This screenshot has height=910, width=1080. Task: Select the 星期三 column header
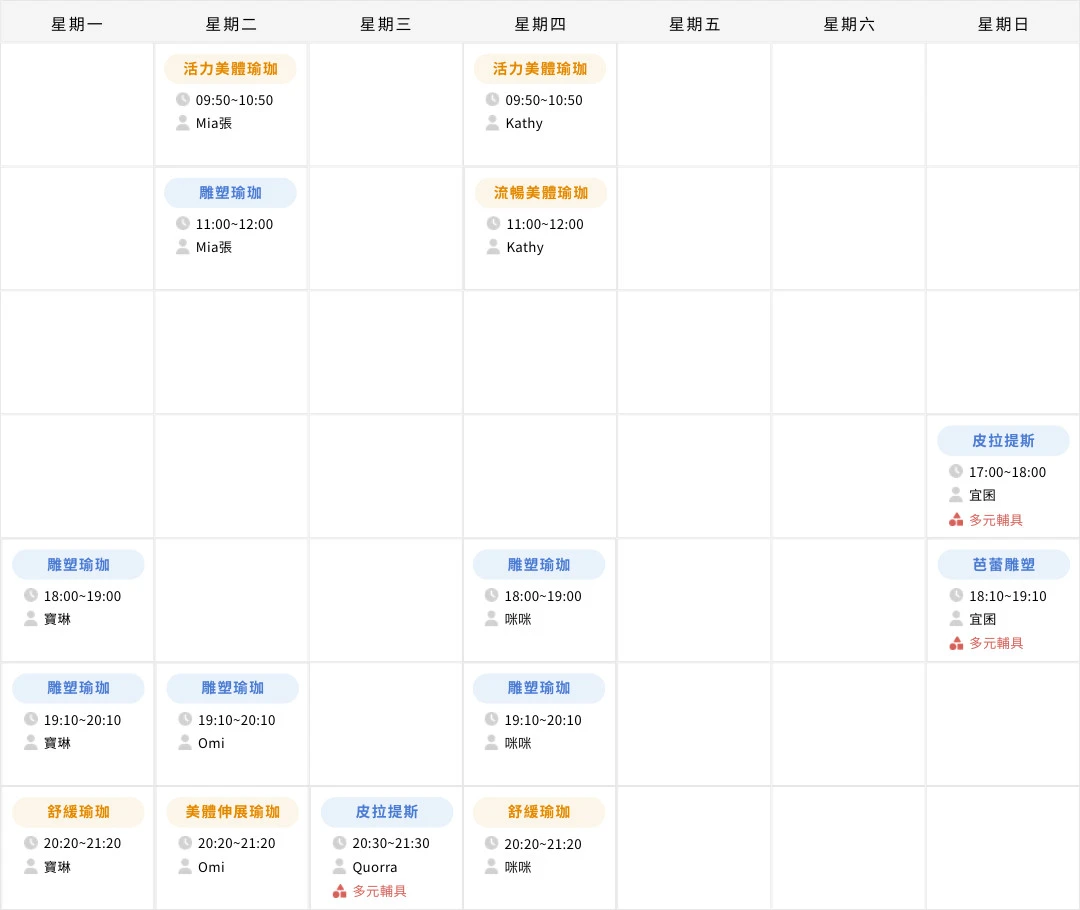click(386, 22)
